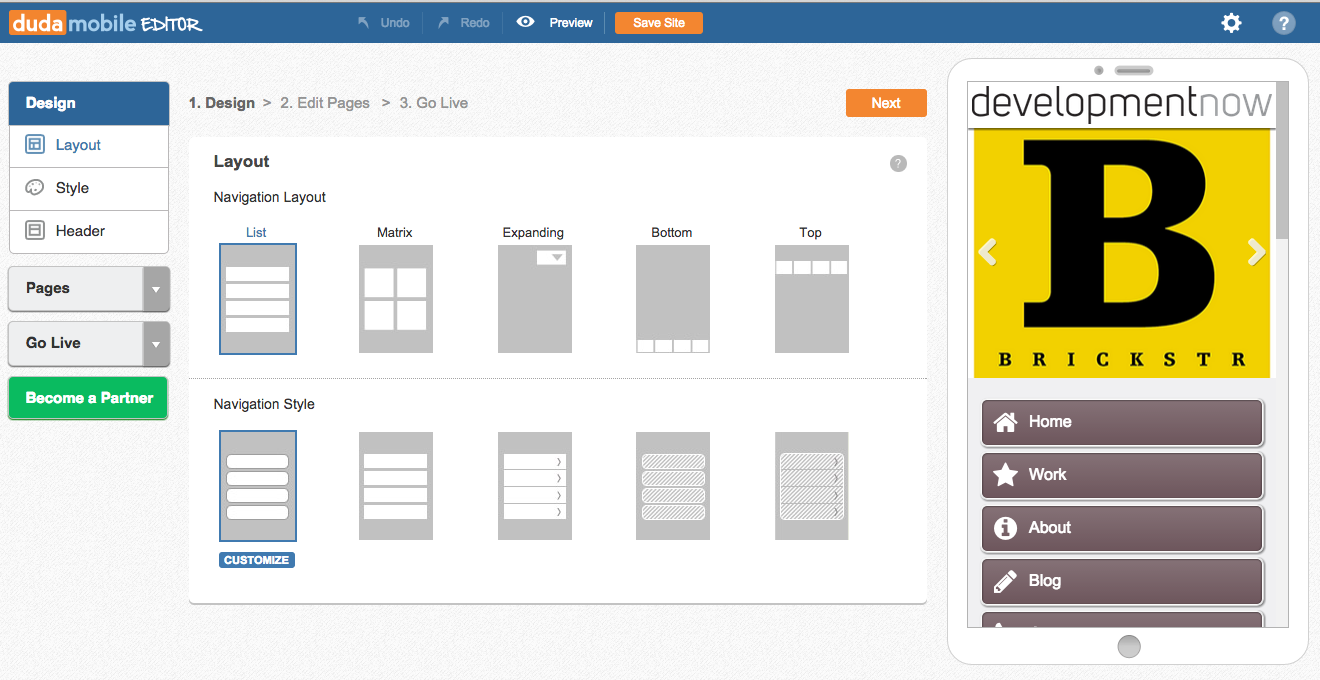
Task: Choose the Bottom navigation layout
Action: [x=672, y=299]
